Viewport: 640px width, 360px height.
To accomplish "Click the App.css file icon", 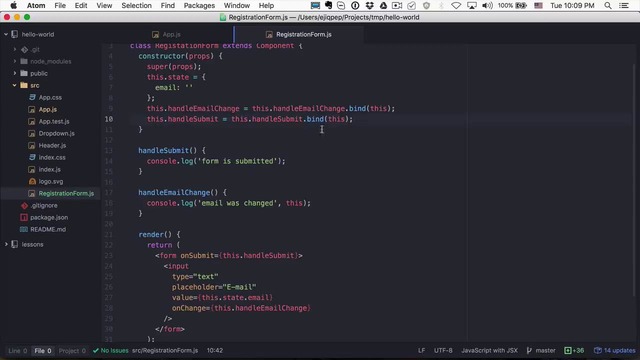I will (x=32, y=98).
